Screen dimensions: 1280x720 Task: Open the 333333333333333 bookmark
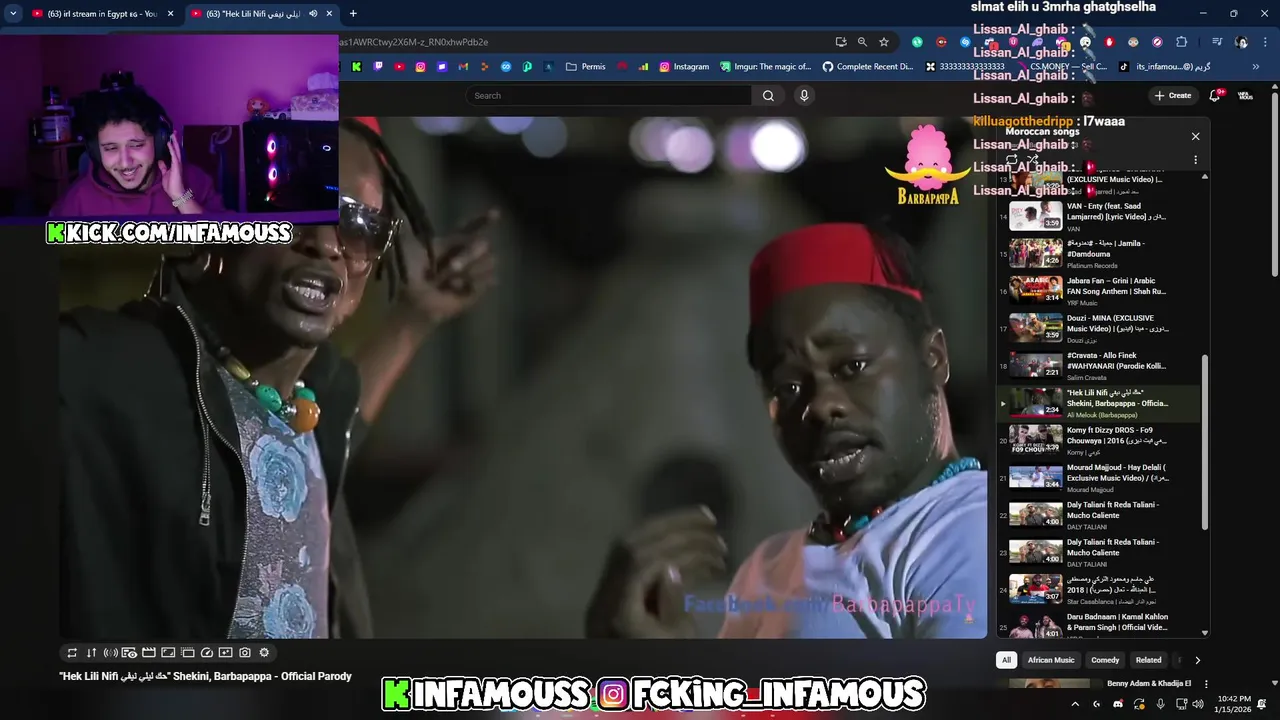point(964,67)
